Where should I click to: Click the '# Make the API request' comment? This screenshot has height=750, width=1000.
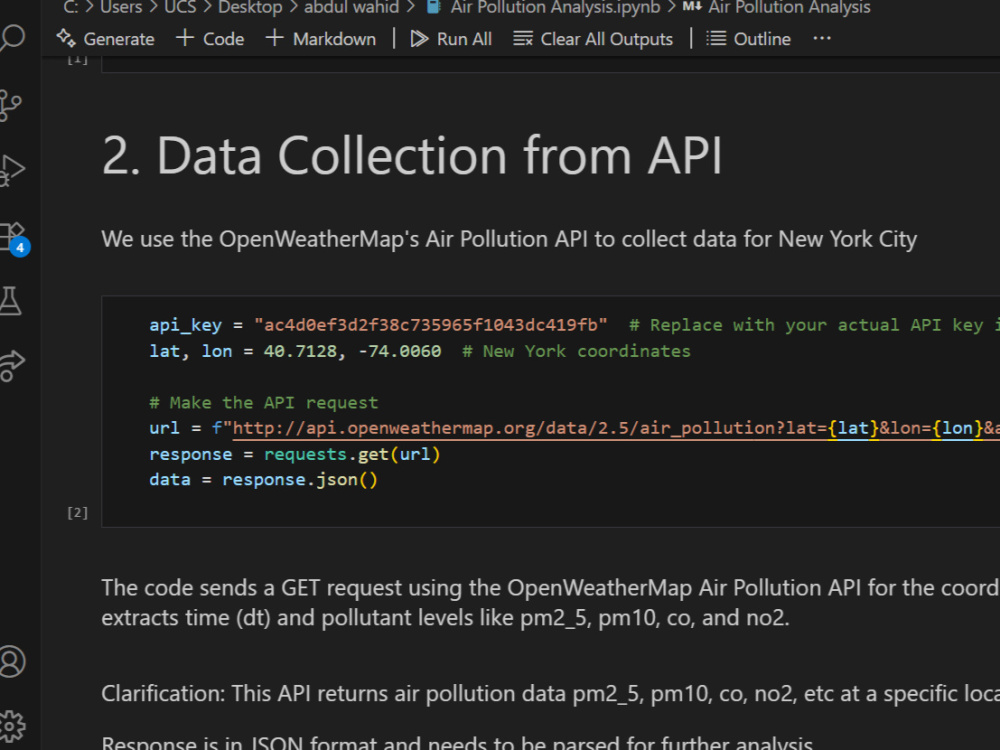tap(263, 402)
